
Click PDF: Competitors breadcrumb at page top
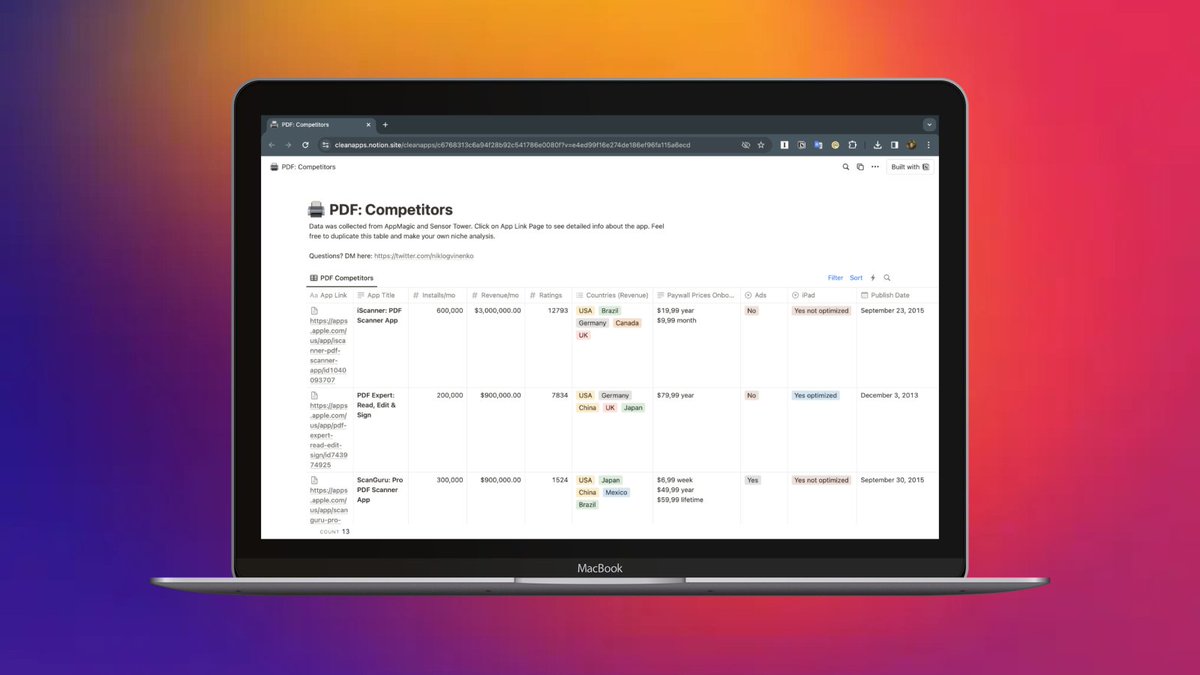tap(303, 167)
